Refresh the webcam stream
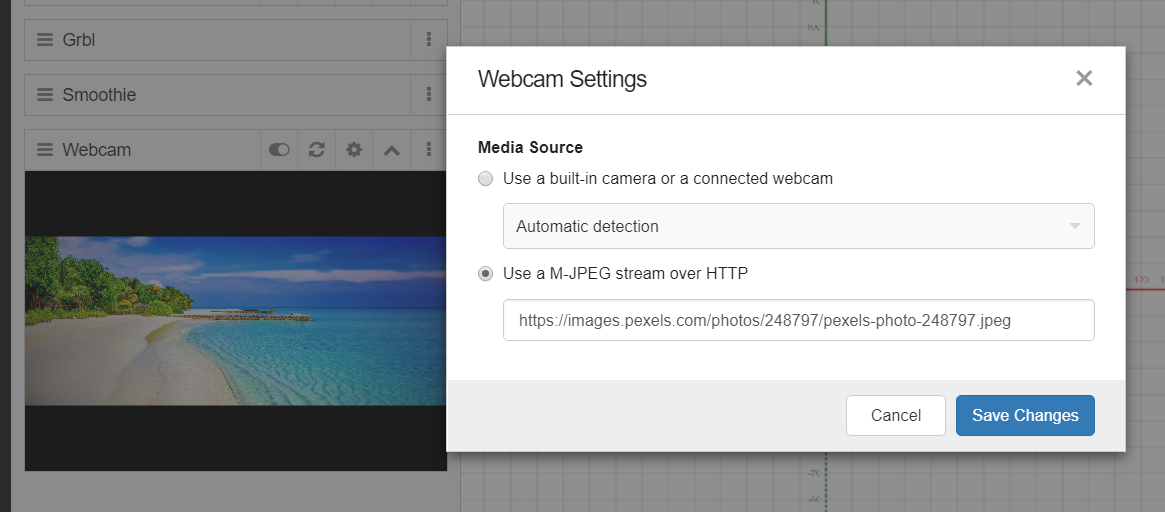The height and width of the screenshot is (512, 1165). [x=316, y=150]
